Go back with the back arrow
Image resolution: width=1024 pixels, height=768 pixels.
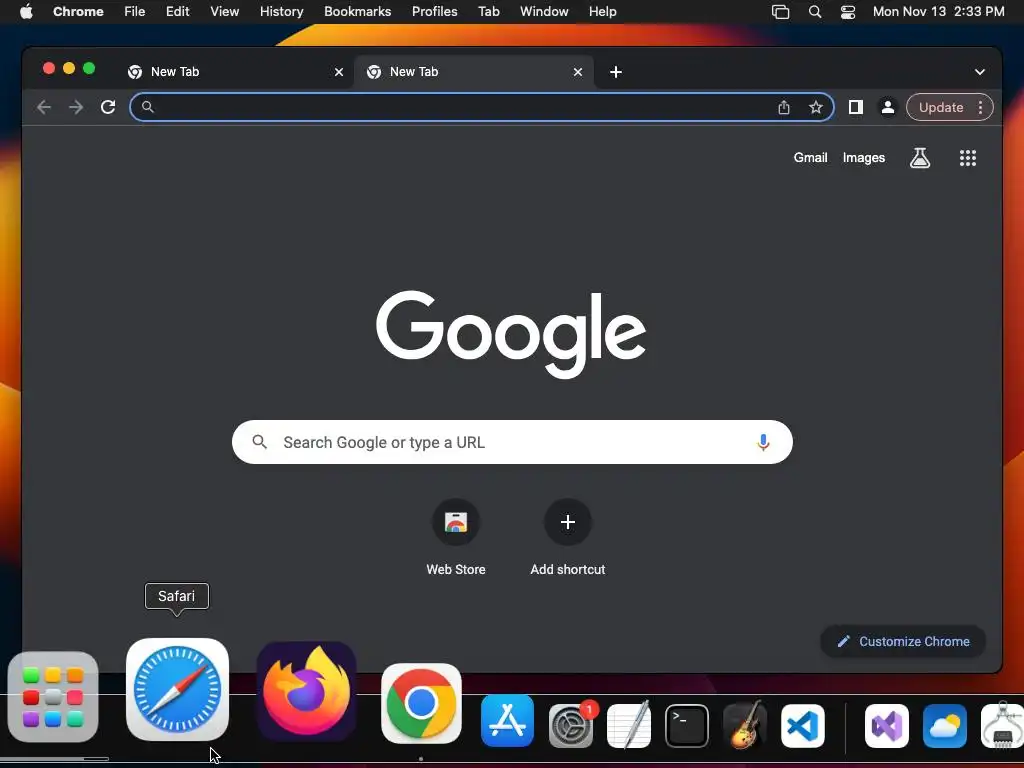click(44, 107)
